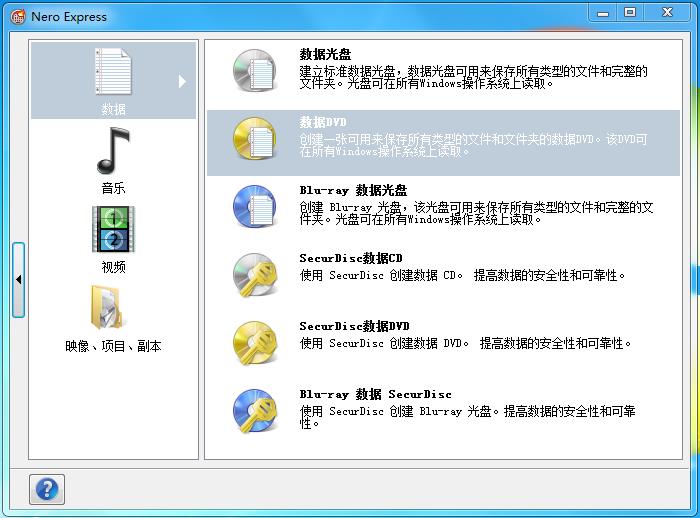700x518 pixels.
Task: Click the 数据光盘 description about 标准数据光盘
Action: (x=473, y=77)
